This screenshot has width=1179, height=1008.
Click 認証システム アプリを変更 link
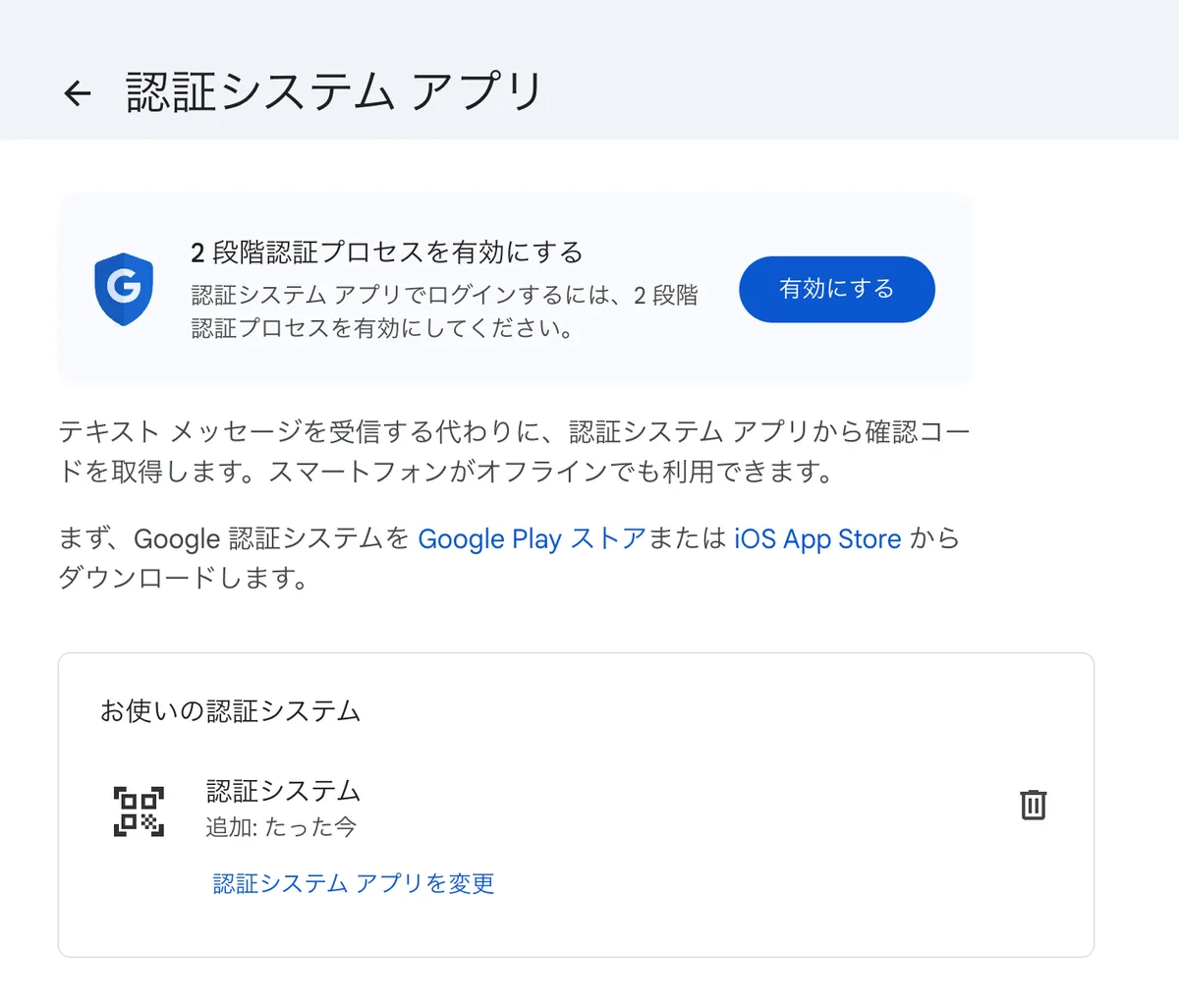354,883
